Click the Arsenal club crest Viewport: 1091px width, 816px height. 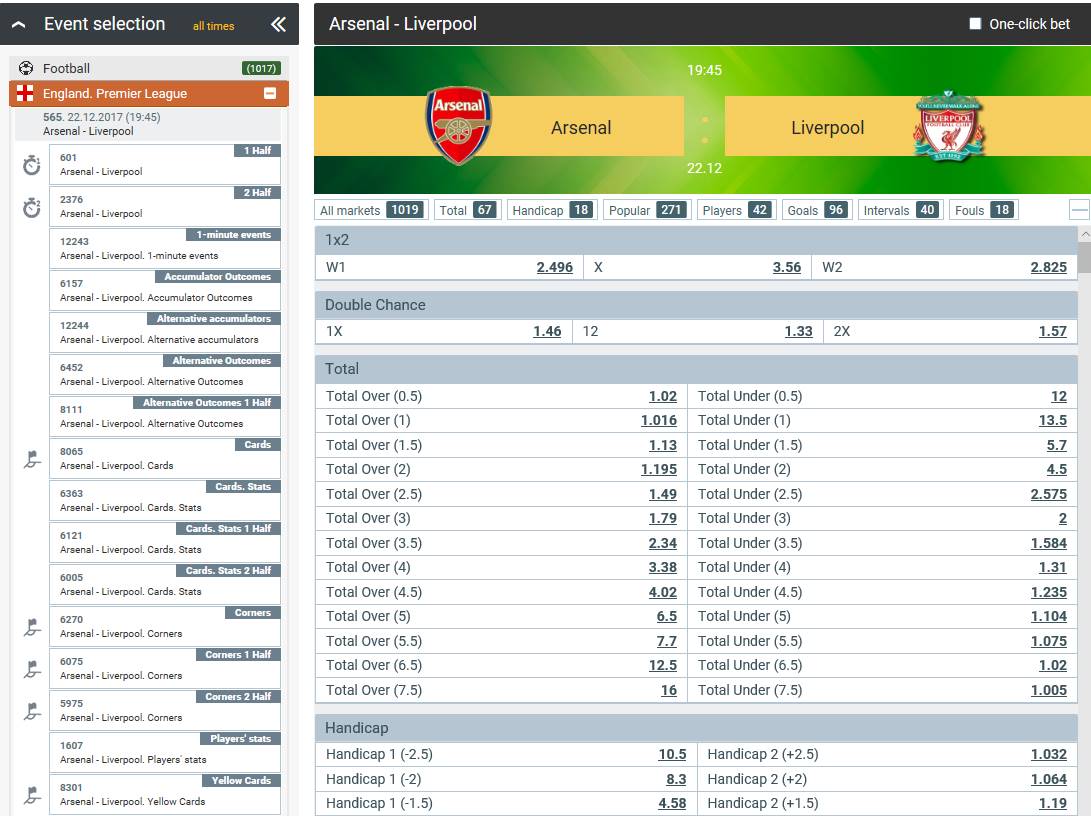click(x=459, y=125)
